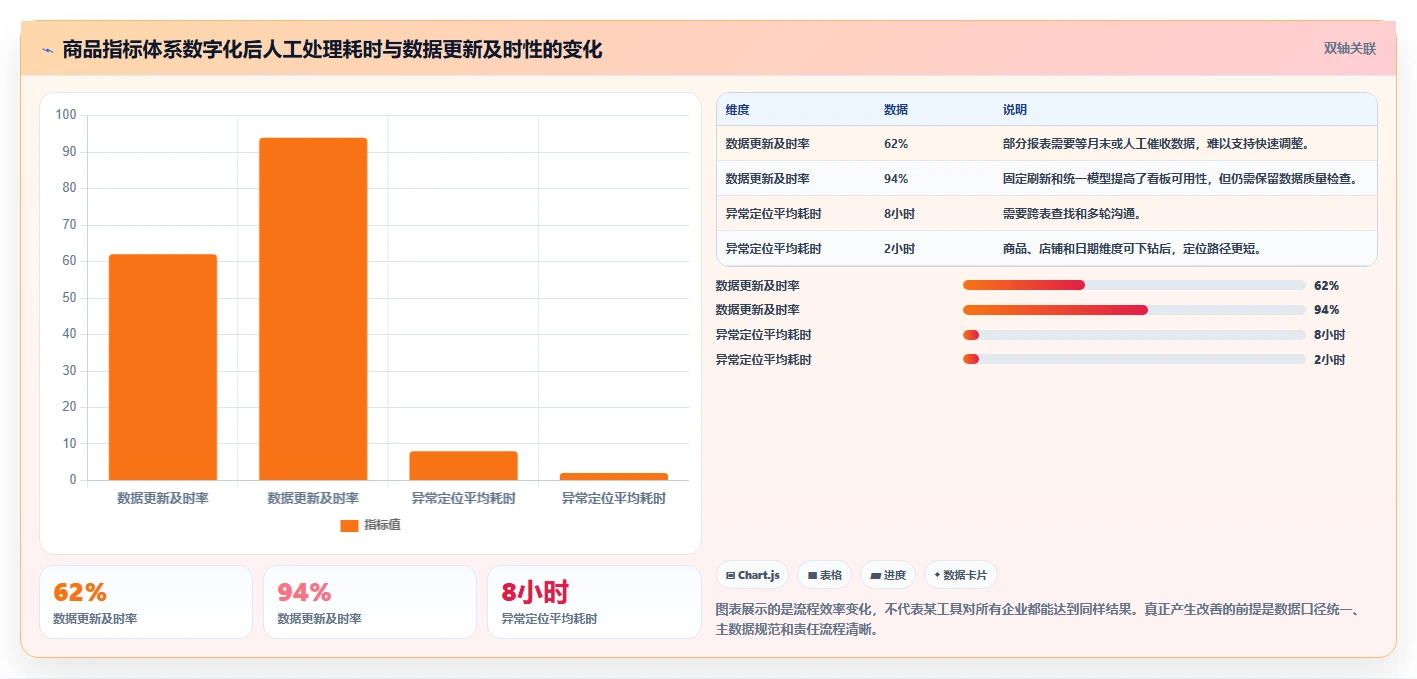The image size is (1417, 679).
Task: Click 数据更新及时率 in the 94% table row
Action: point(768,179)
